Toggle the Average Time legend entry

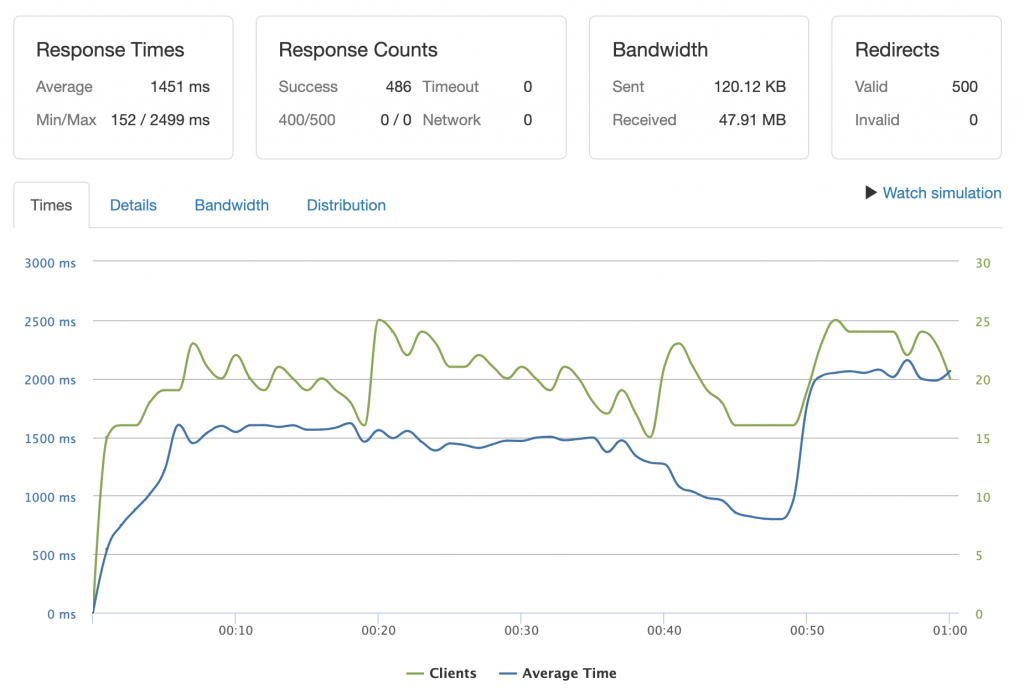coord(558,673)
